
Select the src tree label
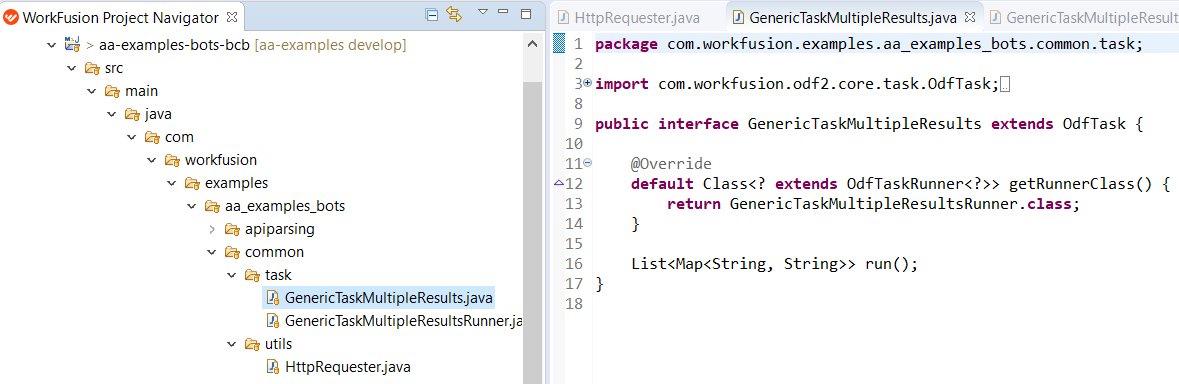pos(114,68)
